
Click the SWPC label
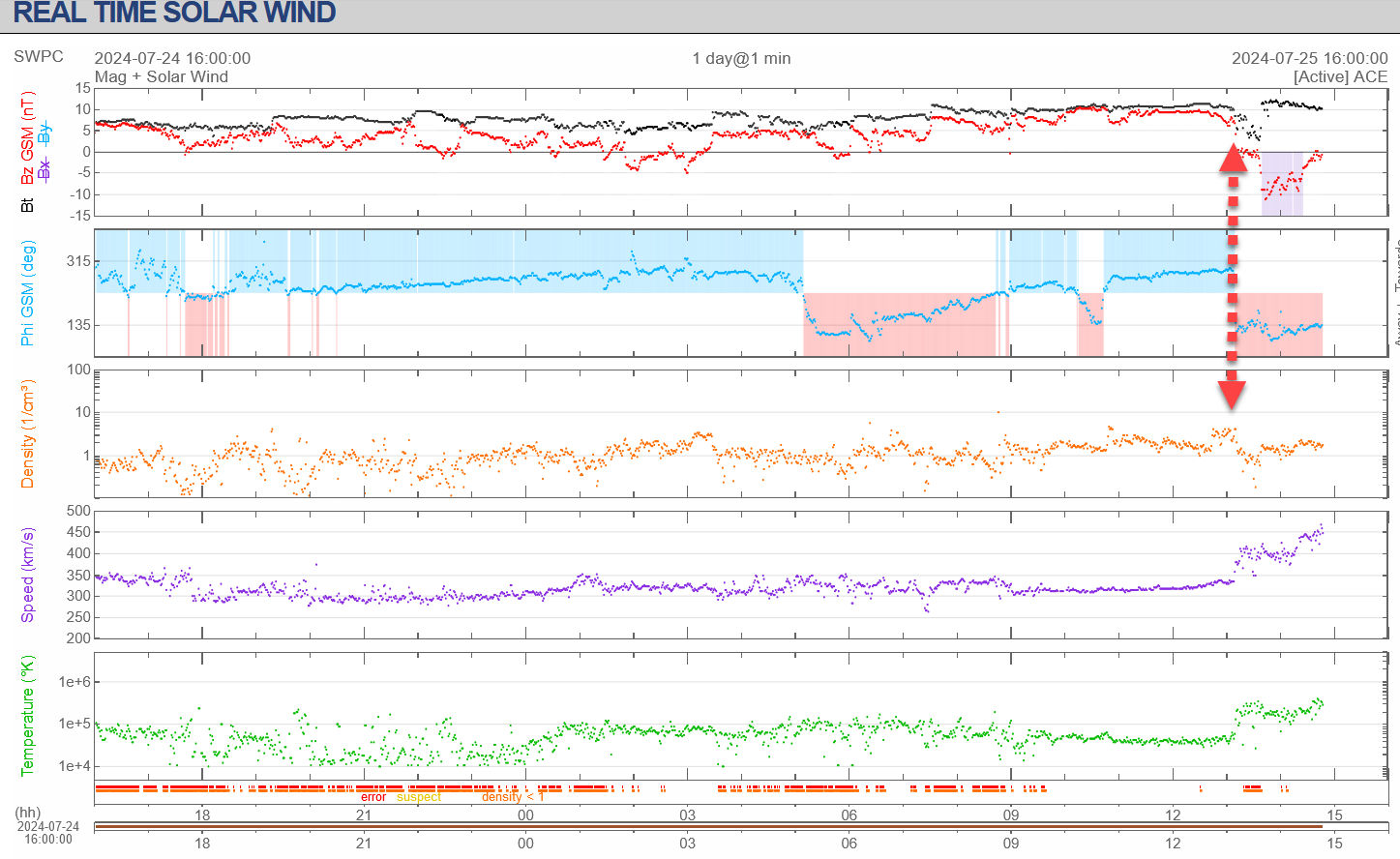coord(39,56)
